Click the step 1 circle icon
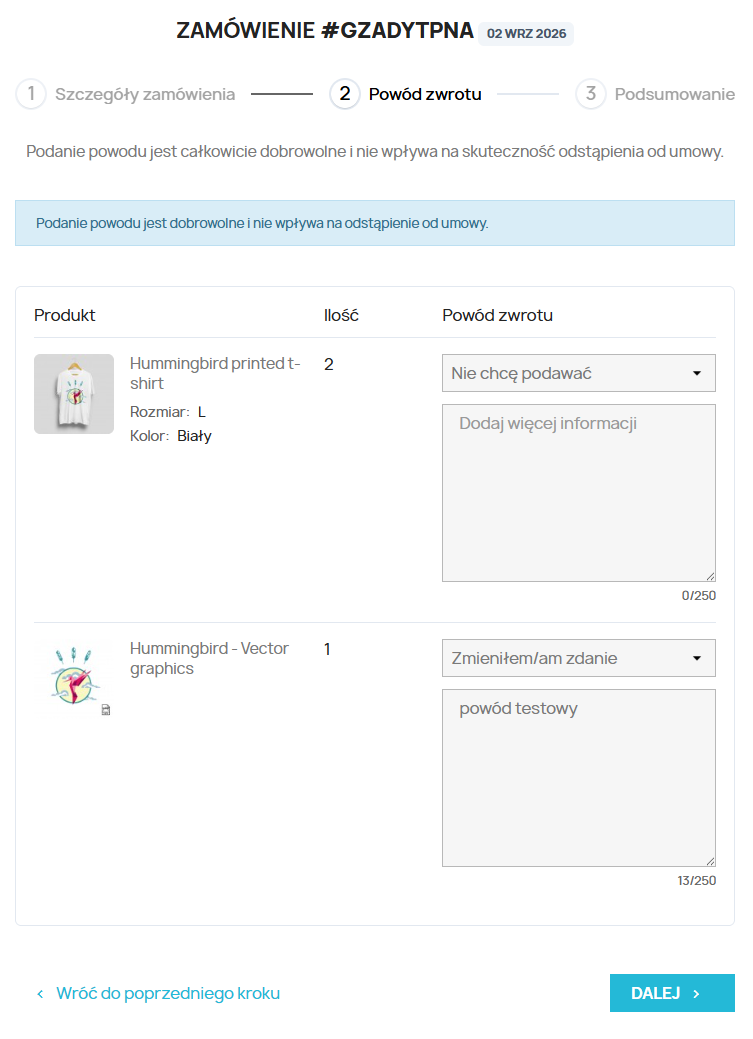753x1039 pixels. 31,94
